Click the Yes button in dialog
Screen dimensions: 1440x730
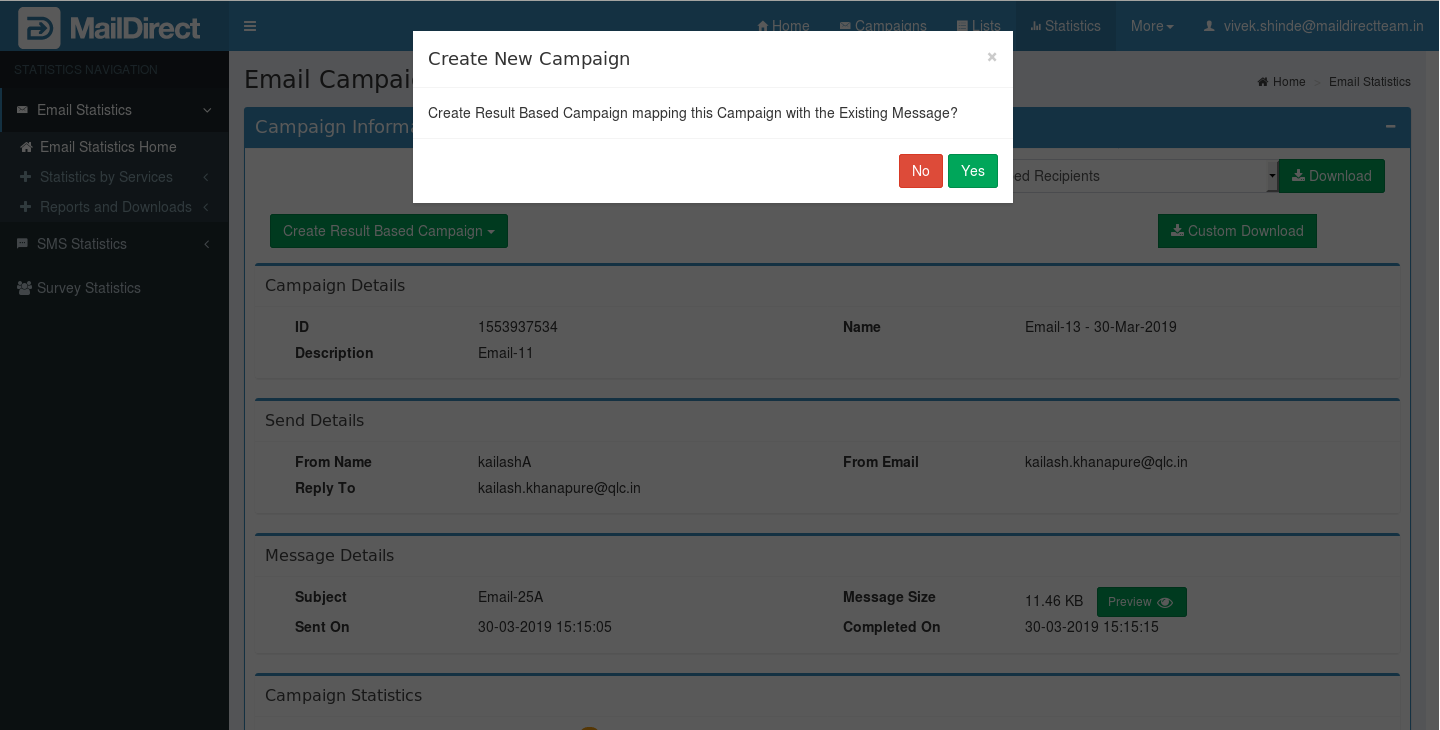[972, 171]
